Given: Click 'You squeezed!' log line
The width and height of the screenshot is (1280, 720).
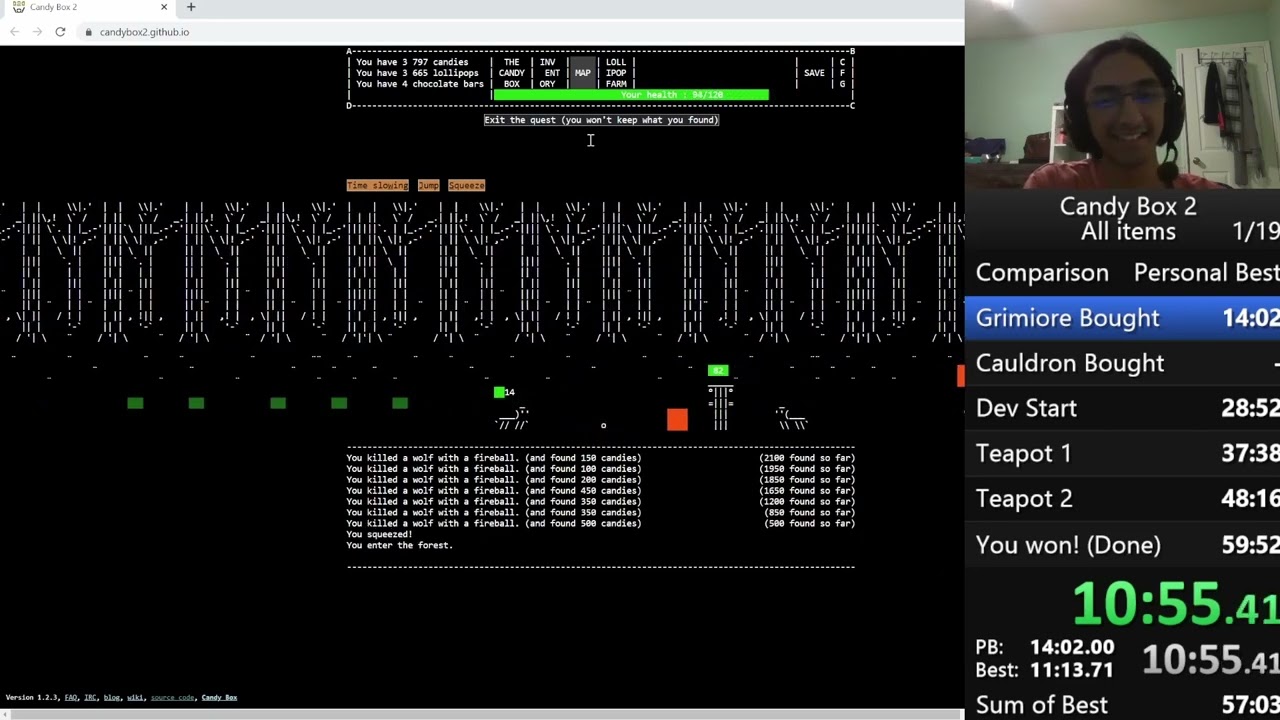Looking at the screenshot, I should point(379,534).
